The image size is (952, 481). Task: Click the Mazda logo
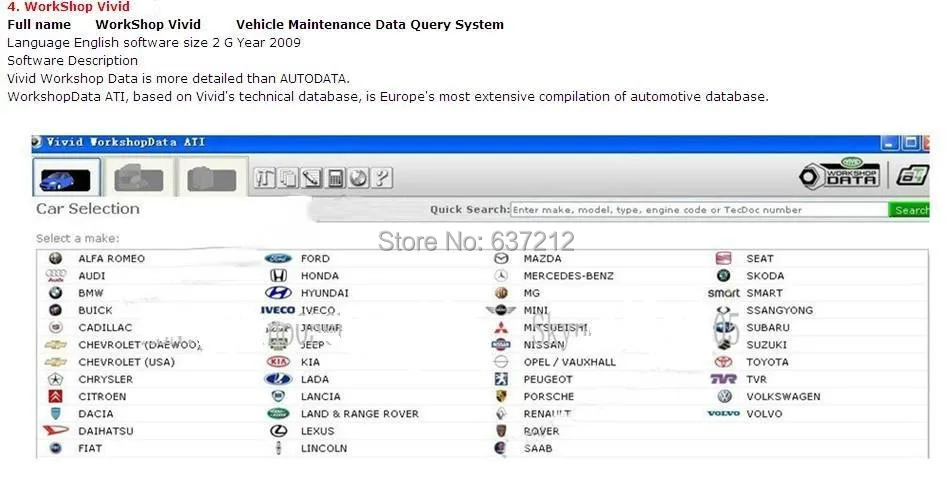501,258
